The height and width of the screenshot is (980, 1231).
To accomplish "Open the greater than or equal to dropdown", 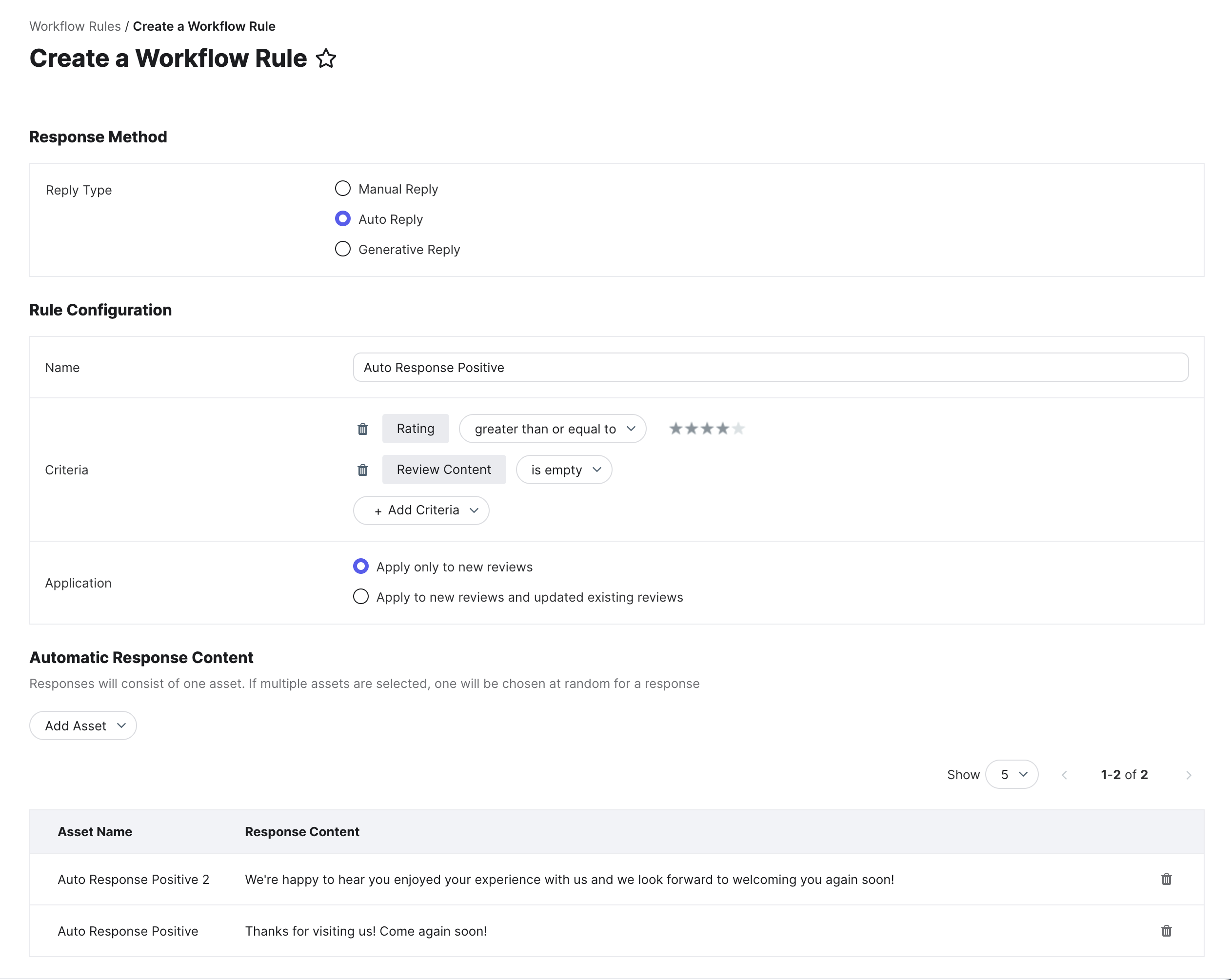I will (552, 429).
